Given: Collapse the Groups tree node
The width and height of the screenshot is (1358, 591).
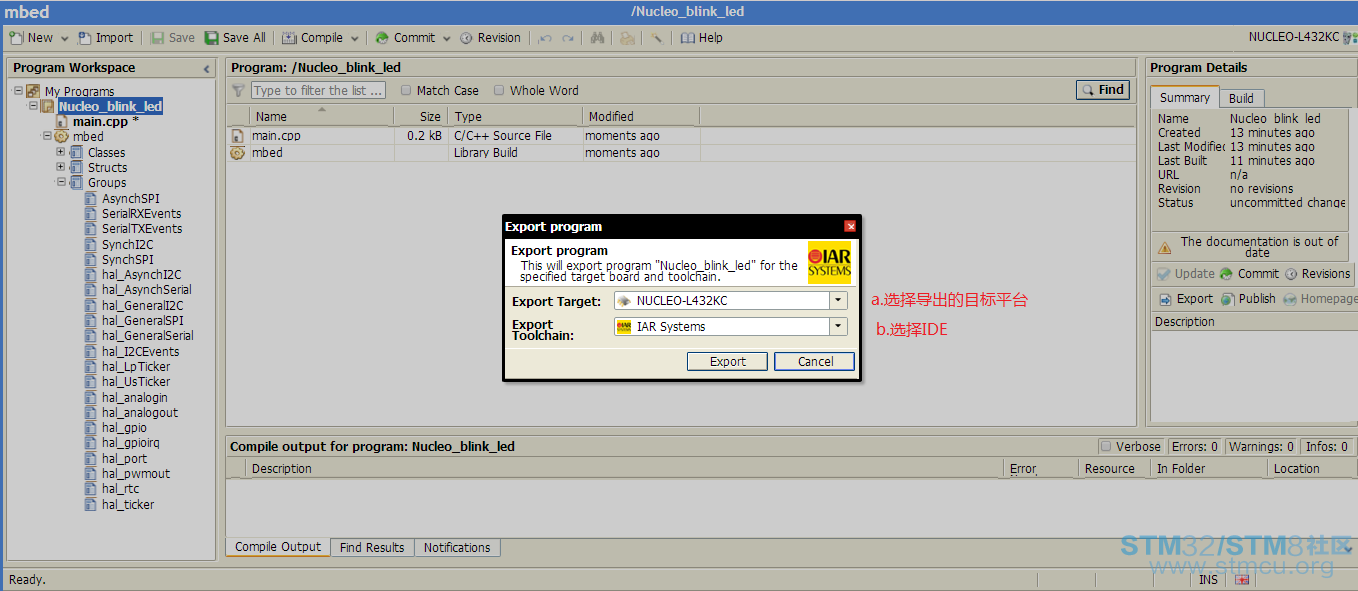Looking at the screenshot, I should 60,182.
